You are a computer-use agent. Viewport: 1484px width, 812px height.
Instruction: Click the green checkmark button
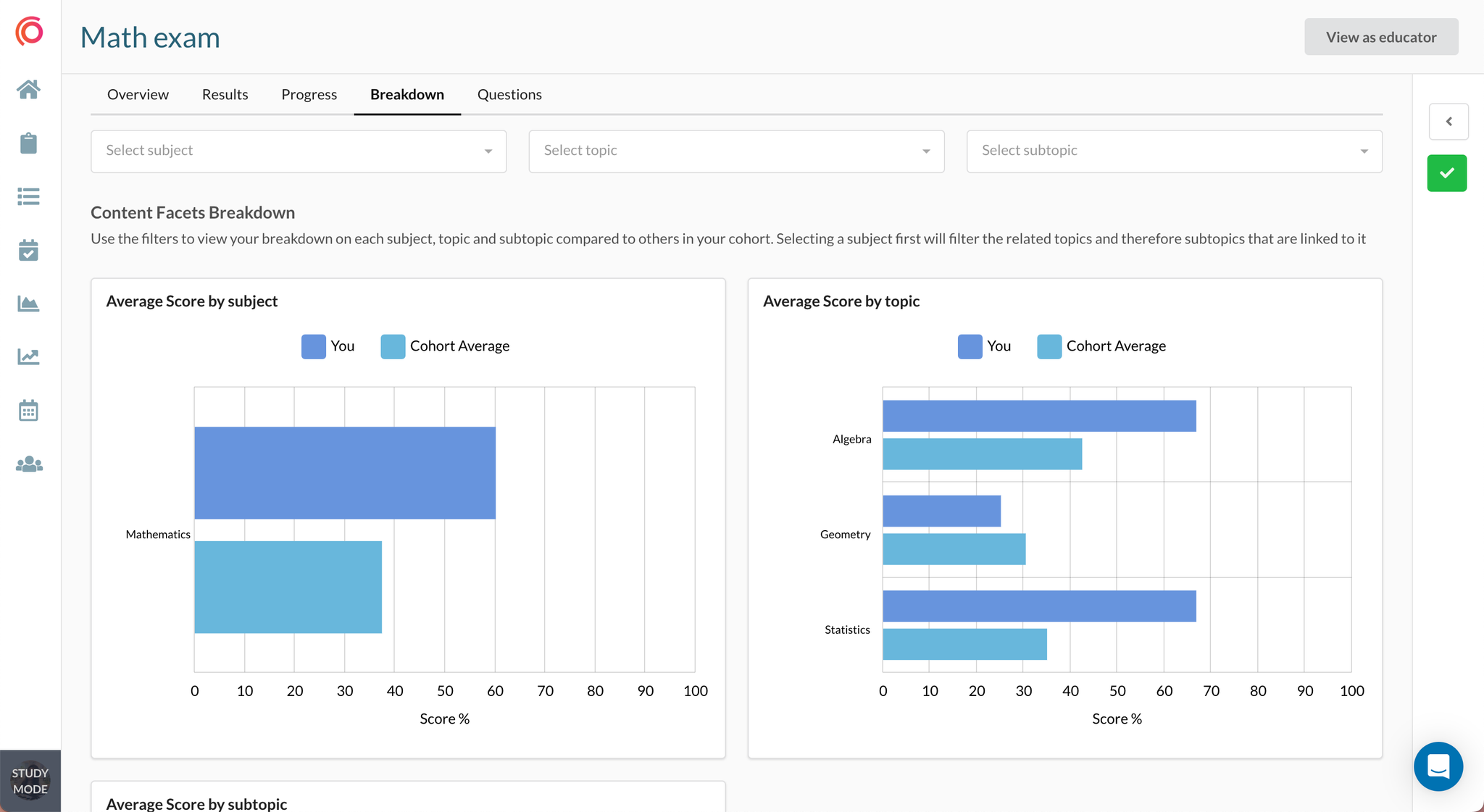click(1446, 173)
